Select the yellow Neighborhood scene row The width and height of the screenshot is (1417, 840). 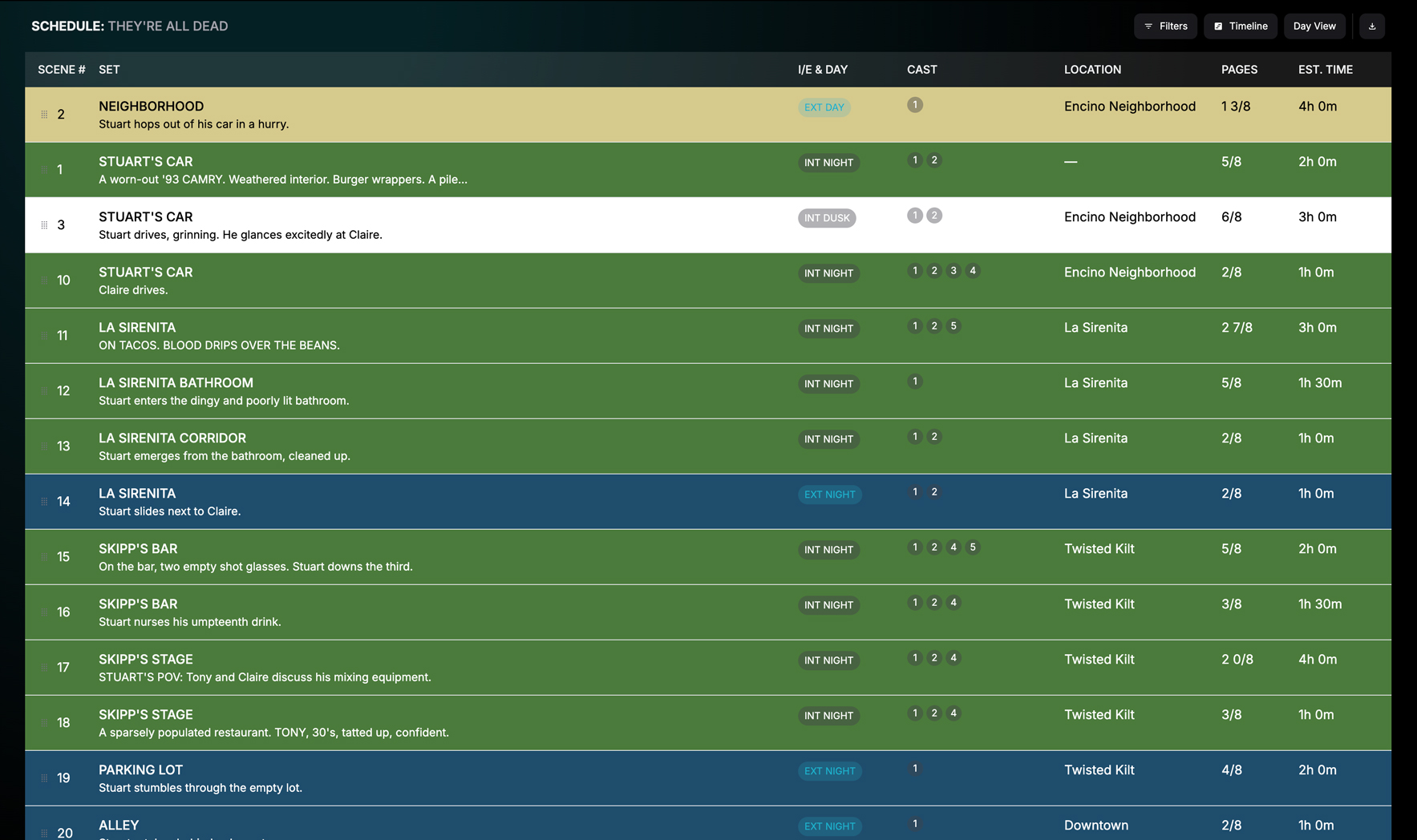(x=481, y=115)
